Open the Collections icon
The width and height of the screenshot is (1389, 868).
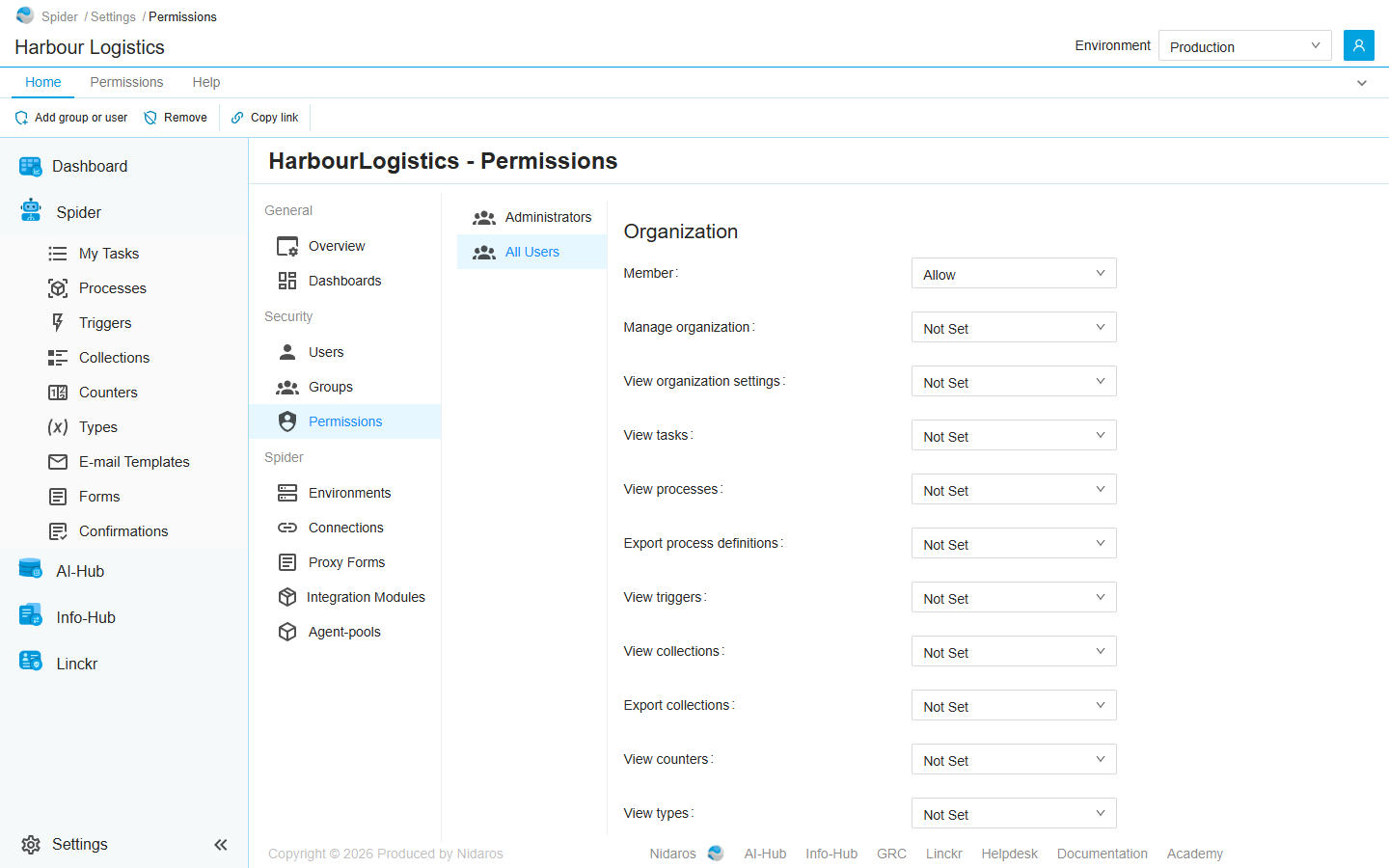click(x=58, y=358)
